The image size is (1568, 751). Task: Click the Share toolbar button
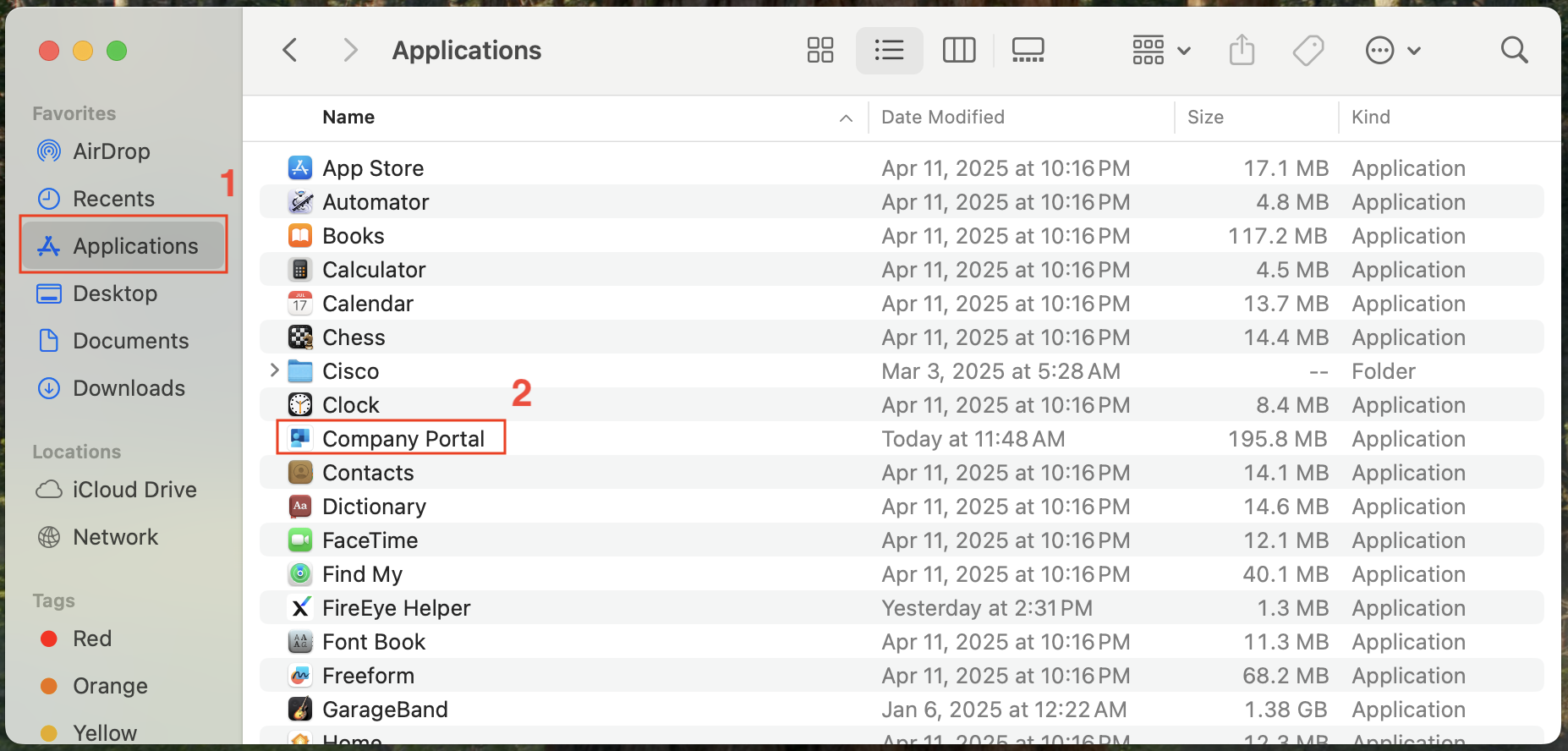point(1242,50)
